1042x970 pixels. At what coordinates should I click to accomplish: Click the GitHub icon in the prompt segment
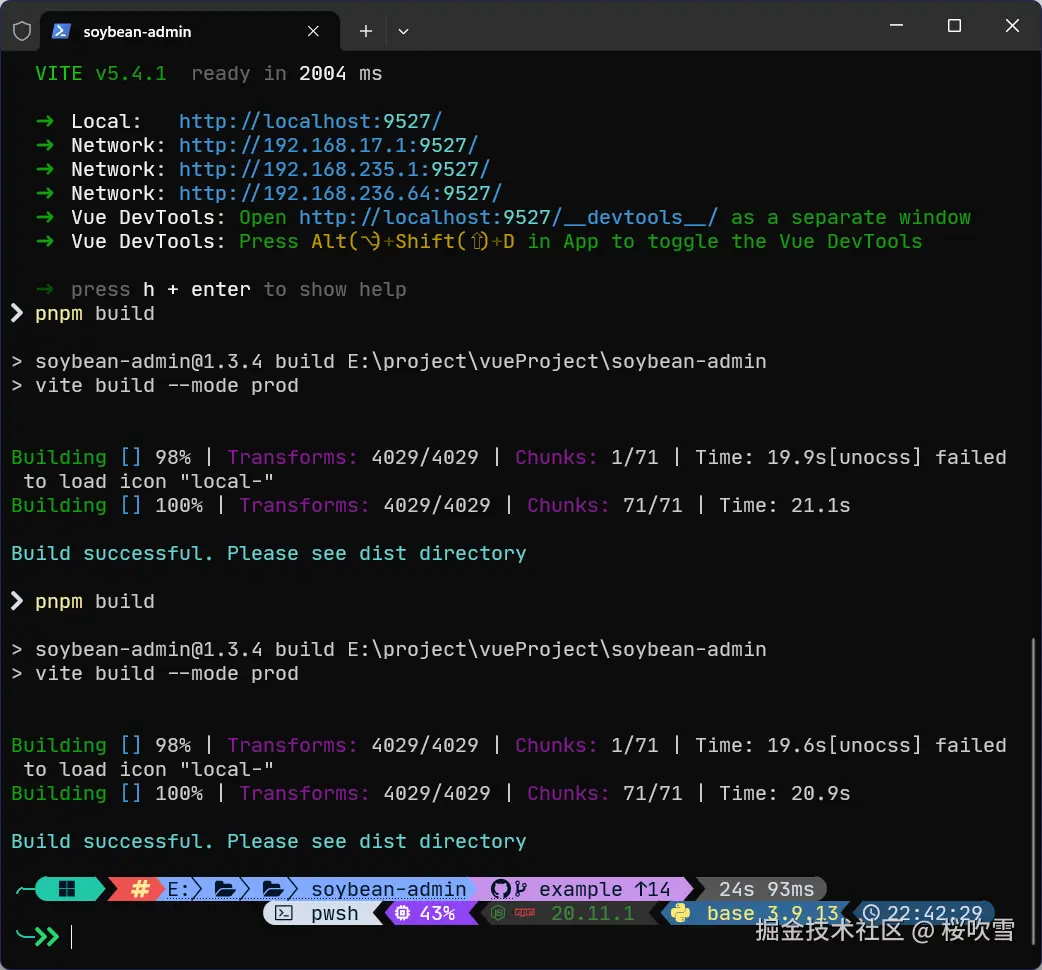(501, 889)
